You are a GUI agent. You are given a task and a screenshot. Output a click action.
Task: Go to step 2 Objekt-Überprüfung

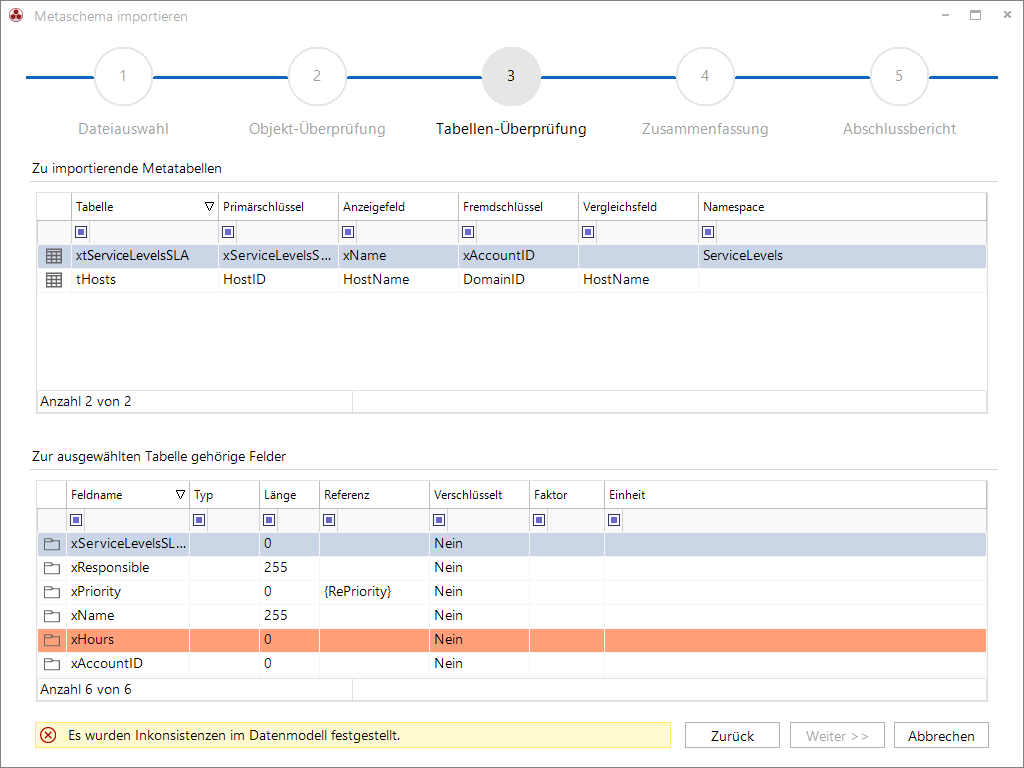317,76
